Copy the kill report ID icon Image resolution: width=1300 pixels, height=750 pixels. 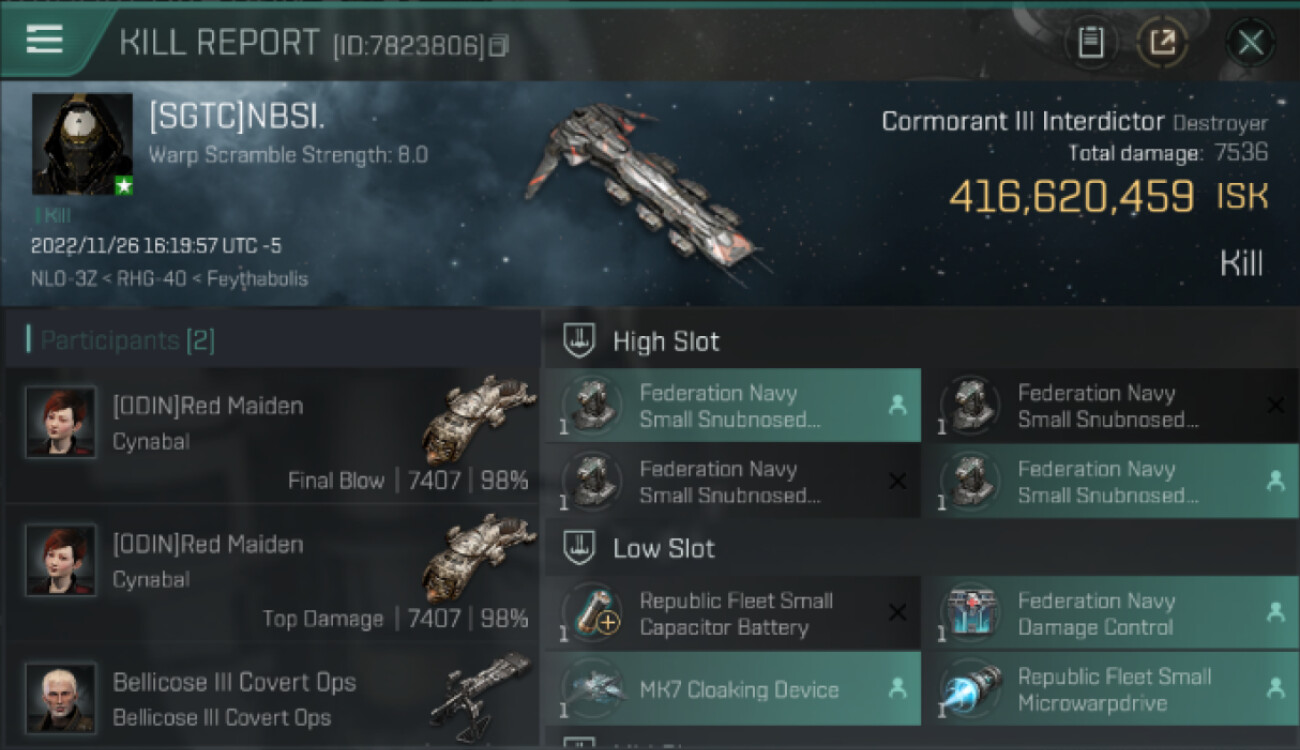pyautogui.click(x=499, y=45)
